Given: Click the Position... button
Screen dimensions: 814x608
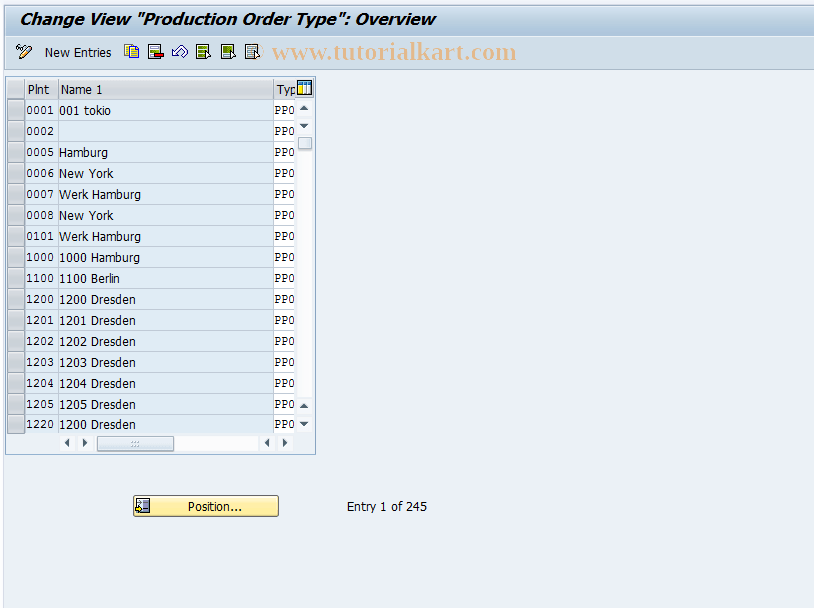Looking at the screenshot, I should [205, 506].
